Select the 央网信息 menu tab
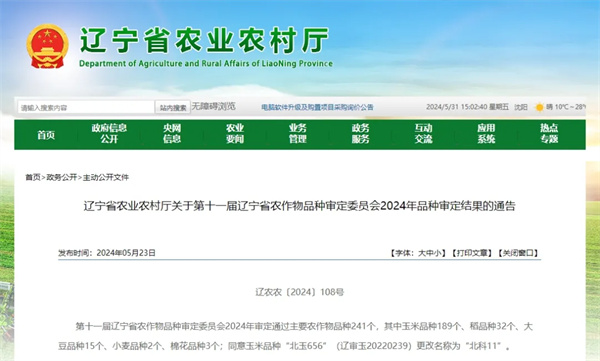The height and width of the screenshot is (361, 600). point(172,133)
